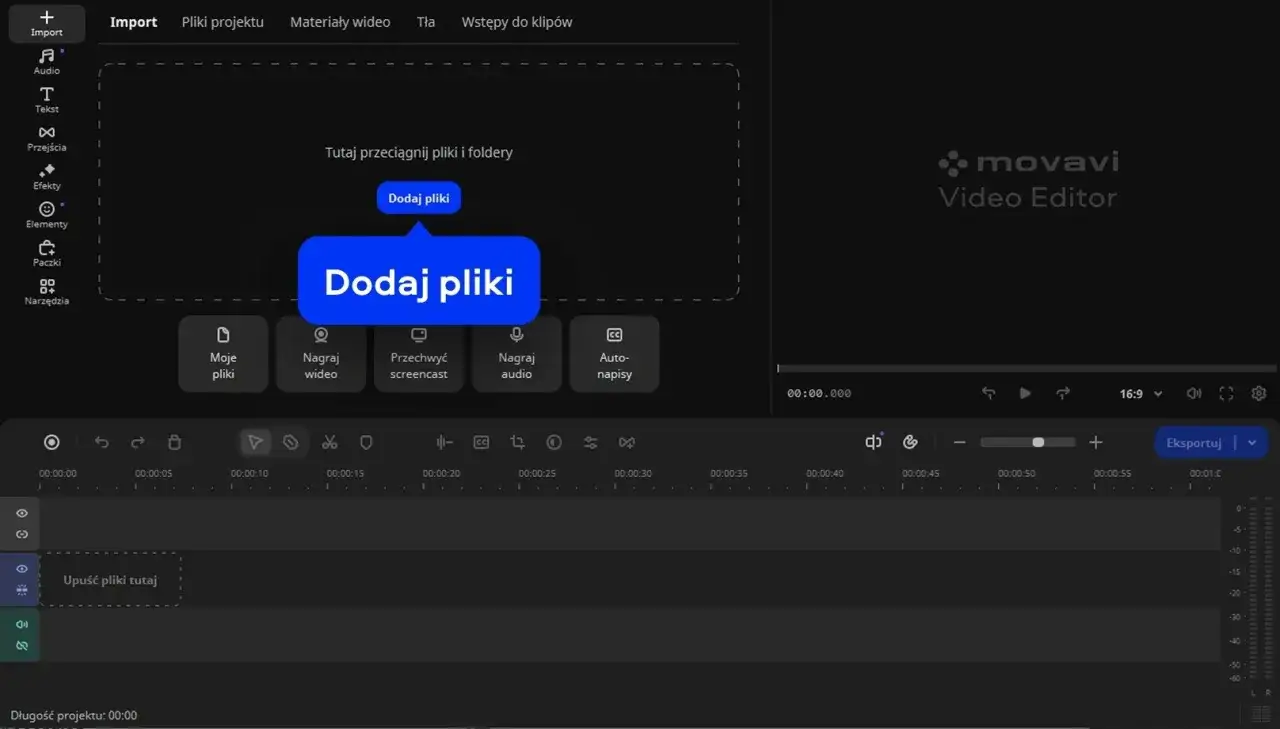The height and width of the screenshot is (729, 1280).
Task: Mute the audio track with the speaker toggle
Action: (20, 624)
